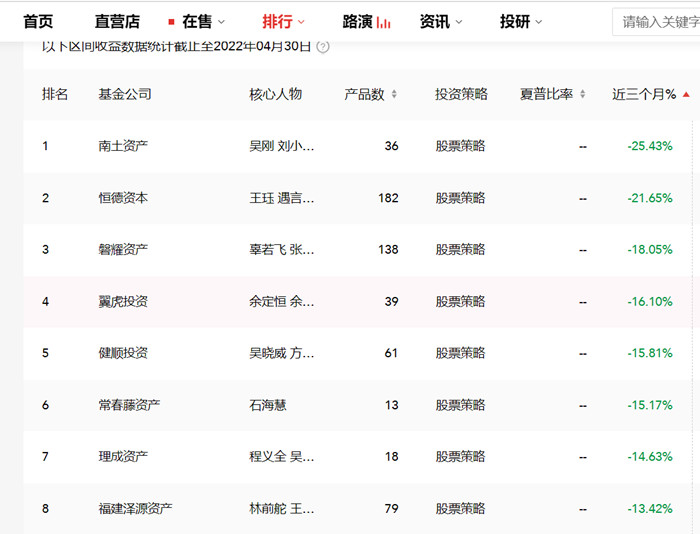Sort by 夏普比率 using its sort arrows
Image resolution: width=700 pixels, height=534 pixels.
pyautogui.click(x=583, y=94)
